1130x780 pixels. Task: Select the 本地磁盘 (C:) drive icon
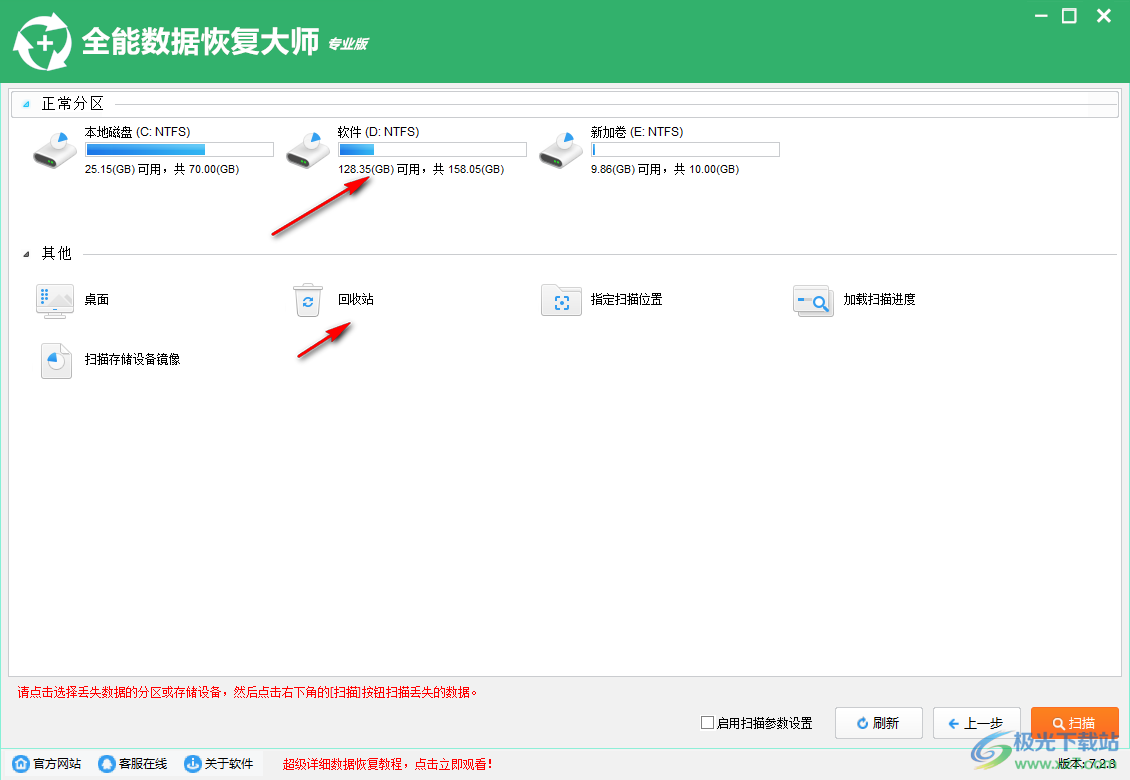(x=55, y=148)
